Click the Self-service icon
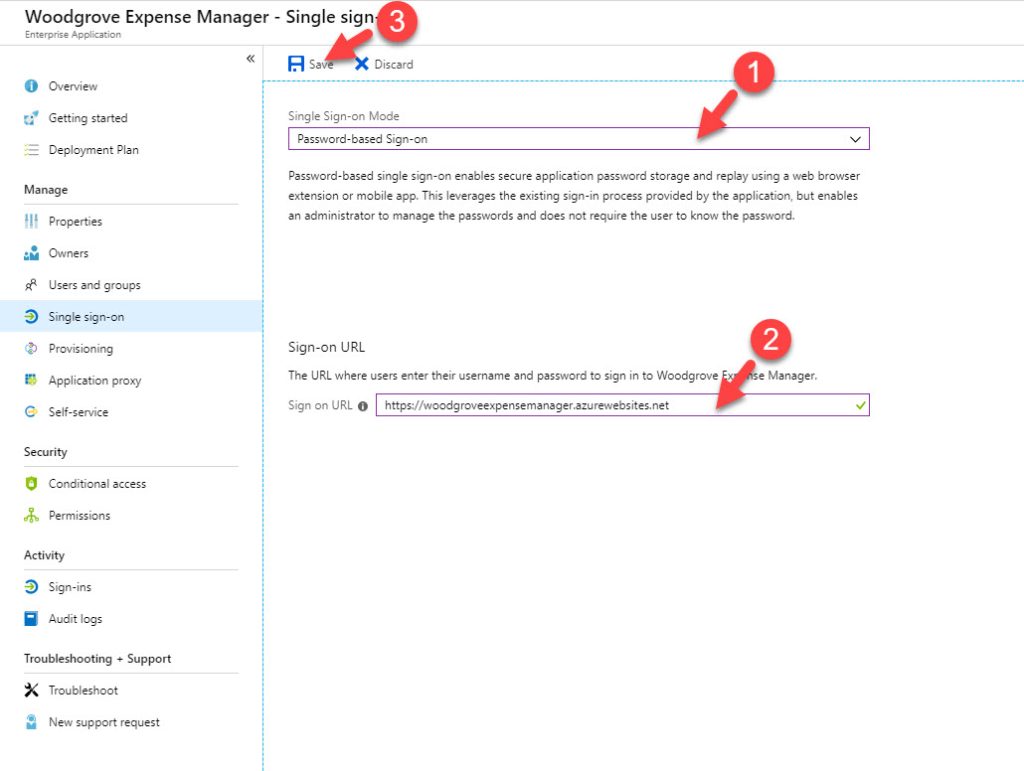 31,412
